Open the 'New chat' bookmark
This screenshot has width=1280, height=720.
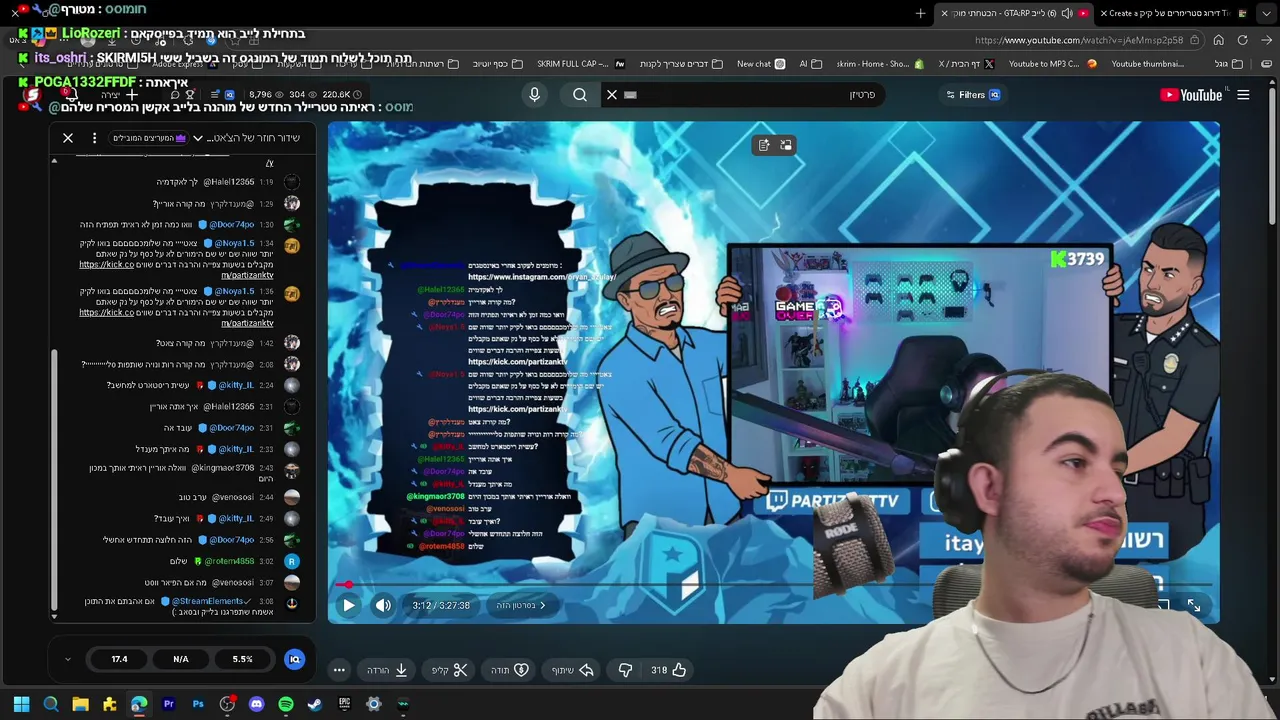click(761, 64)
